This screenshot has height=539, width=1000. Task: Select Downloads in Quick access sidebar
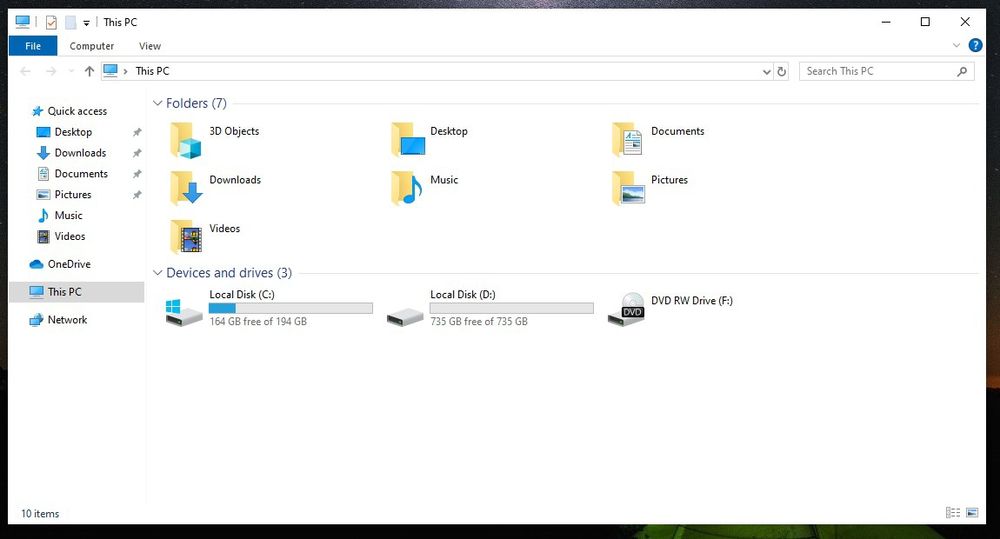coord(79,153)
